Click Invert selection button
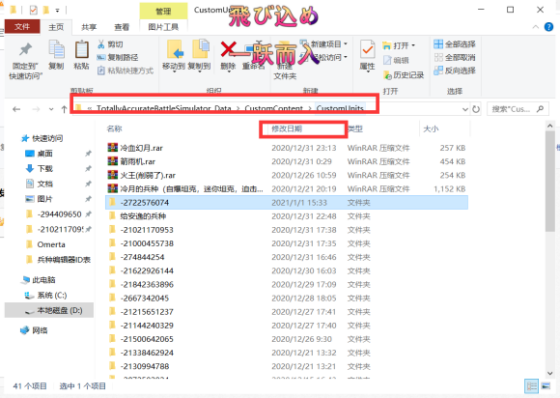Image resolution: width=560 pixels, height=398 pixels. point(454,70)
